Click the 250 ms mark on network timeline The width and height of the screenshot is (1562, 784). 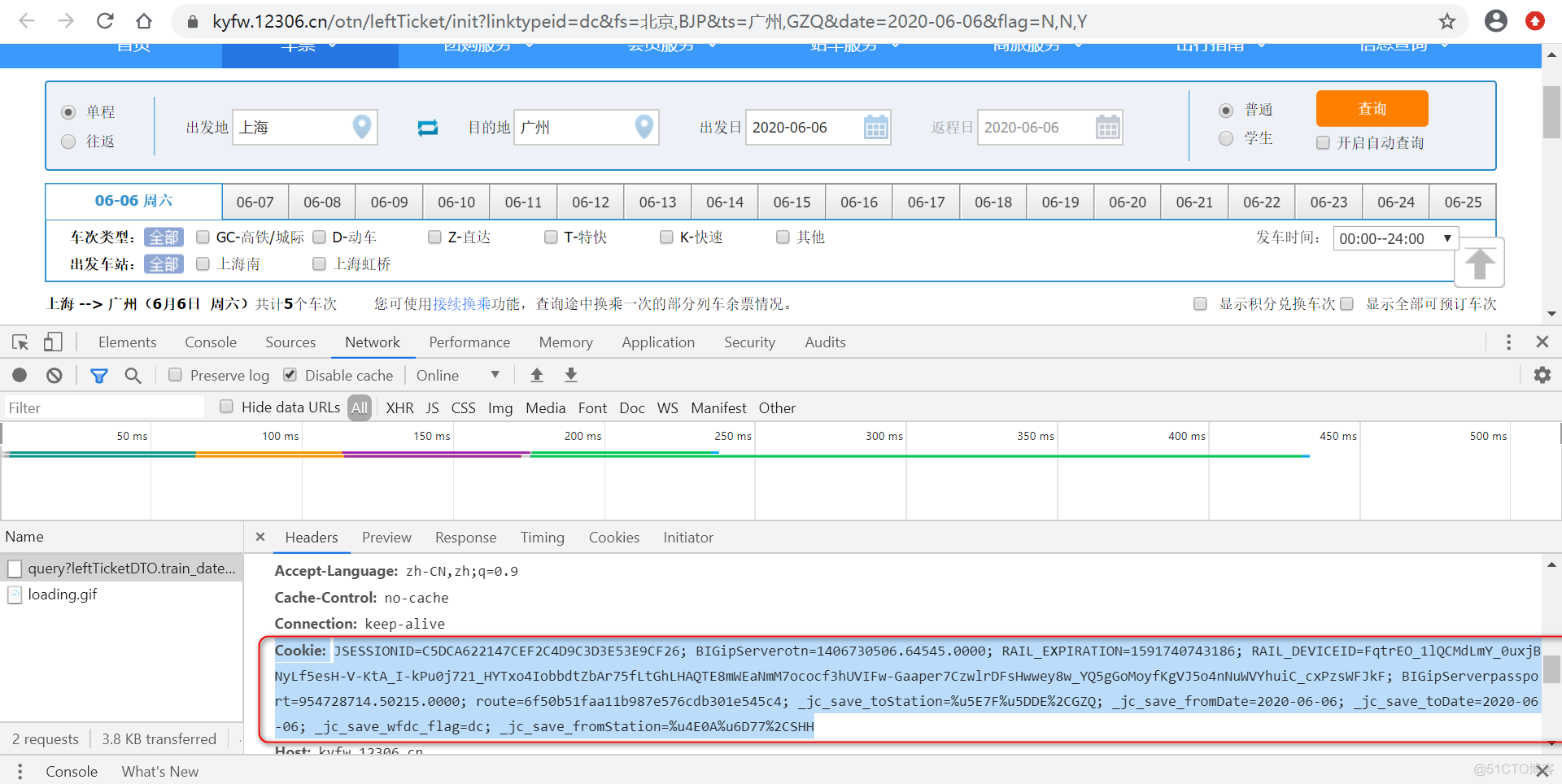pyautogui.click(x=733, y=436)
